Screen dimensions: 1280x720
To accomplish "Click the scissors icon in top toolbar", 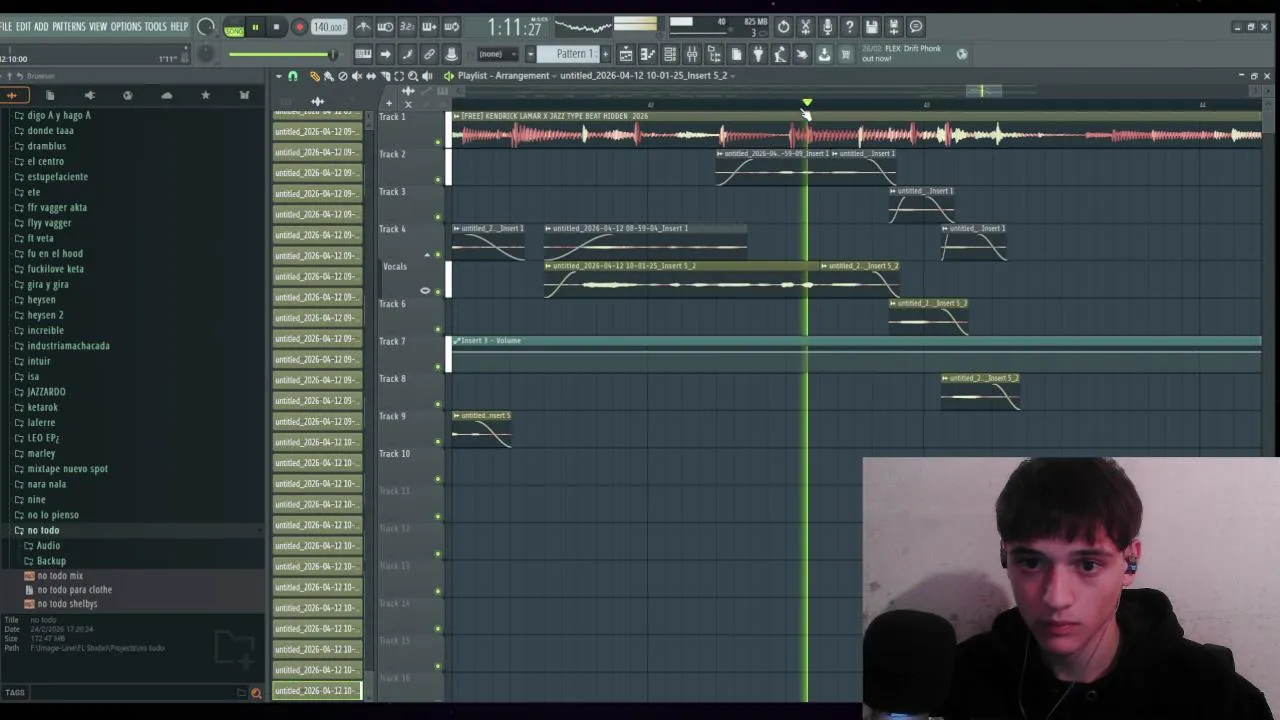I will pos(805,27).
